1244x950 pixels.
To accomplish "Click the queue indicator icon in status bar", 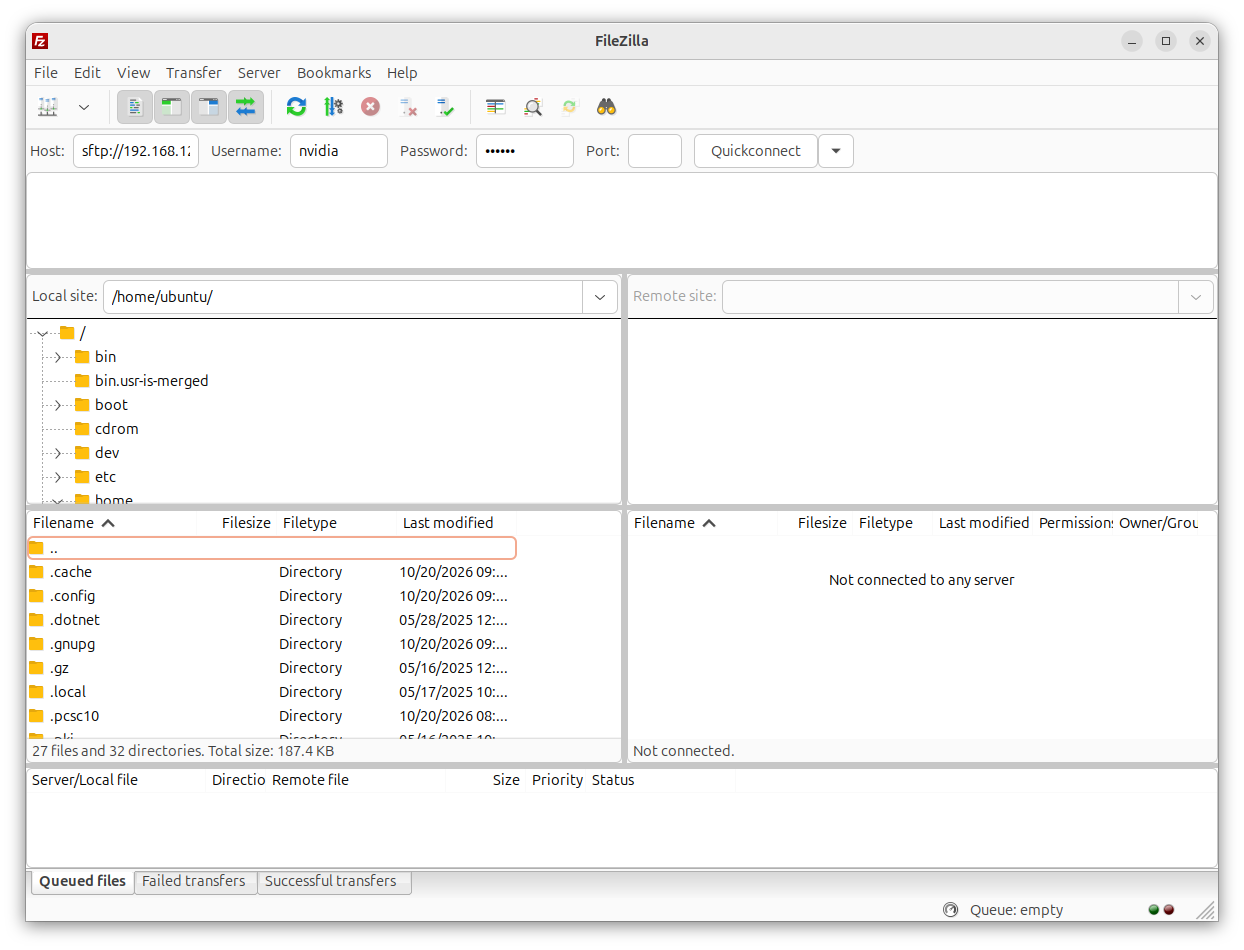I will coord(950,910).
